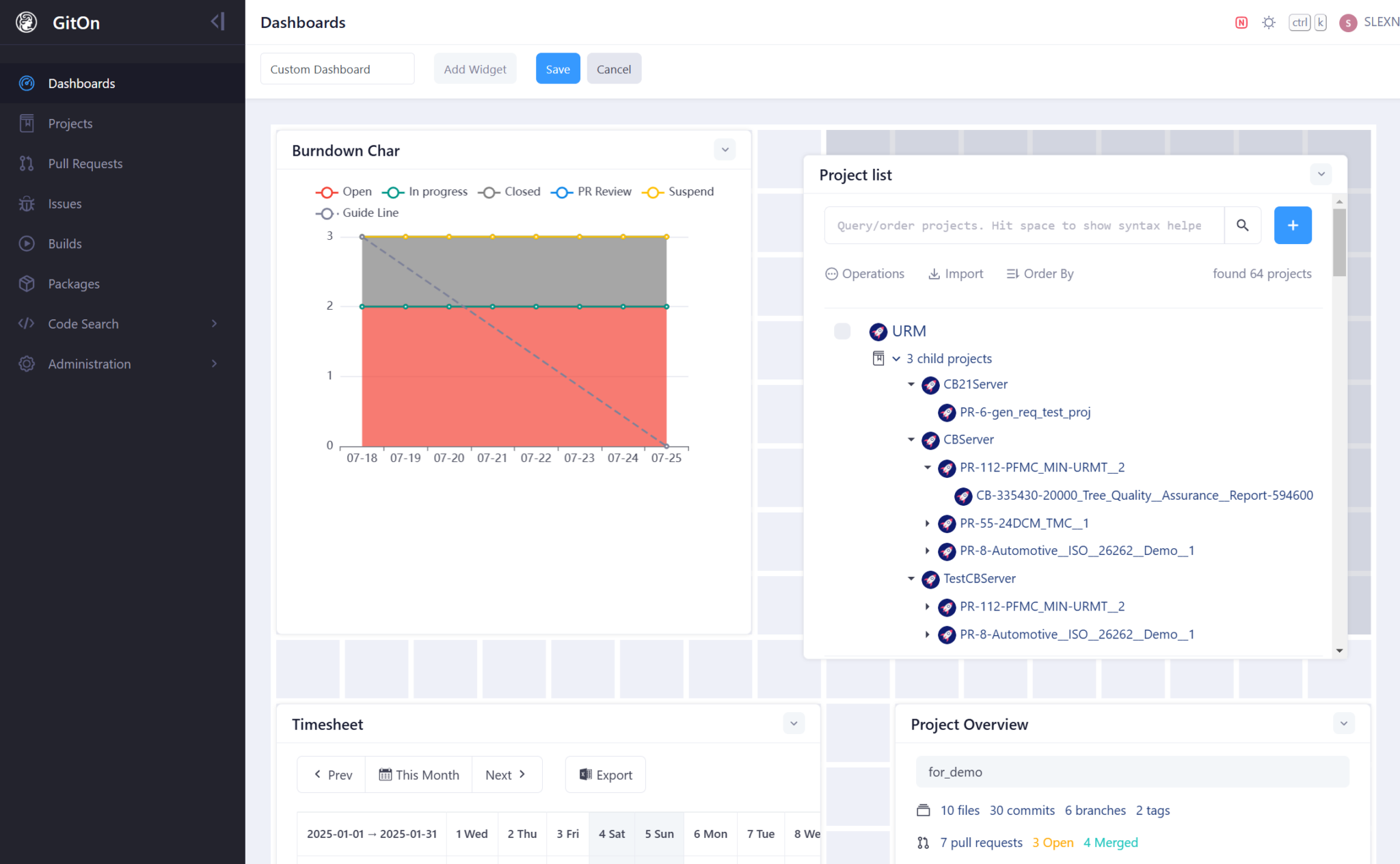
Task: Open the Projects sidebar item
Action: [x=122, y=124]
